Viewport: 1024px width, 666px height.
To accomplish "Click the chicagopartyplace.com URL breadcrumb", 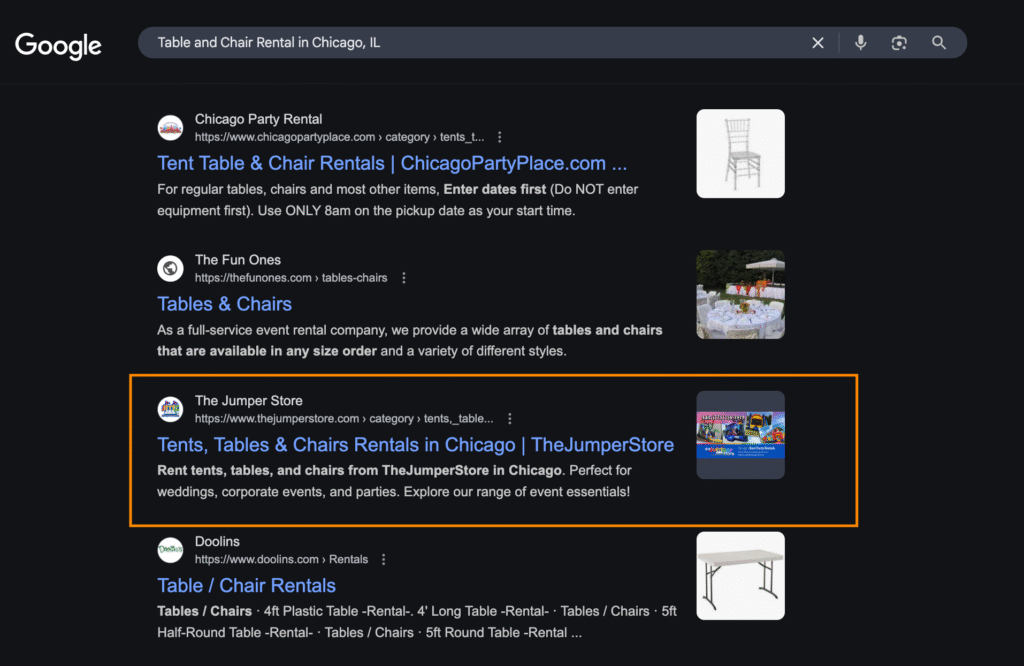I will [x=340, y=137].
